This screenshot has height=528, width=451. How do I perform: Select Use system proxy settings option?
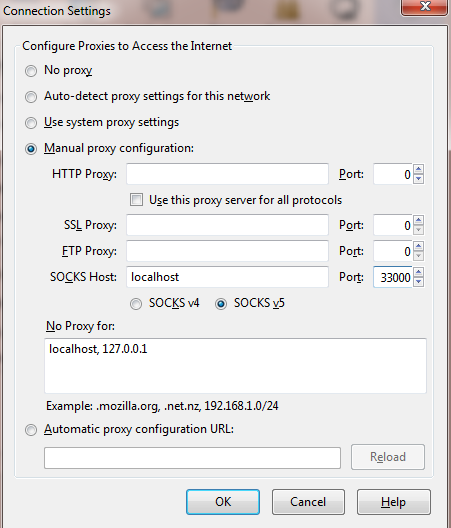click(x=31, y=123)
